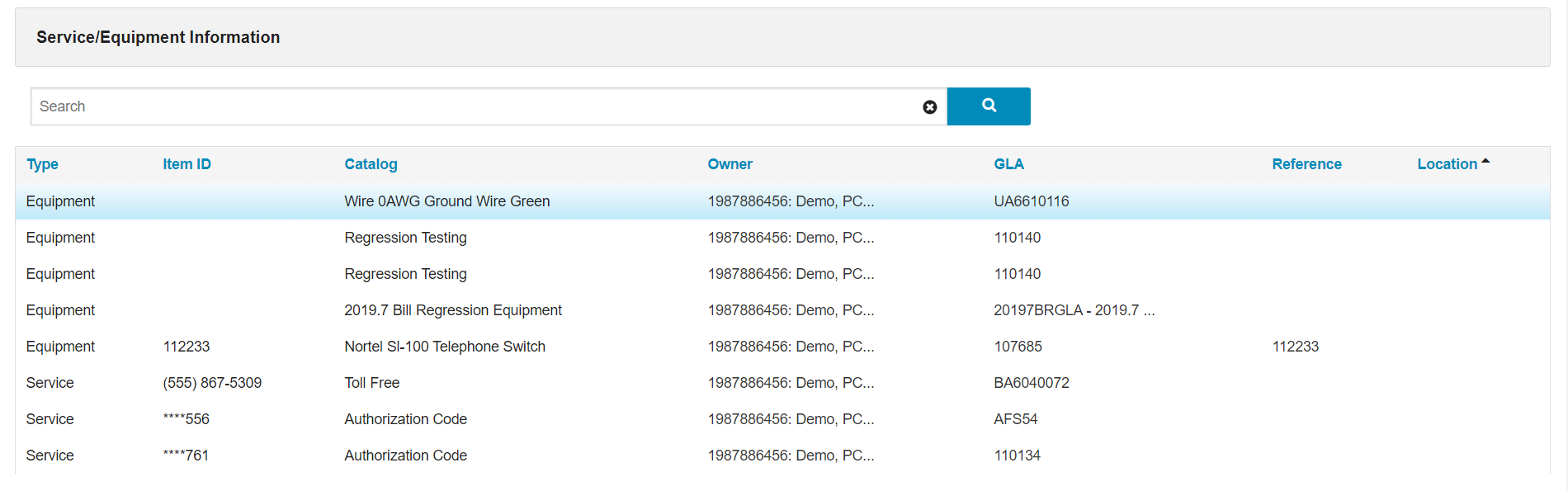Click the magnifying glass search button
The height and width of the screenshot is (491, 1568).
tap(988, 106)
